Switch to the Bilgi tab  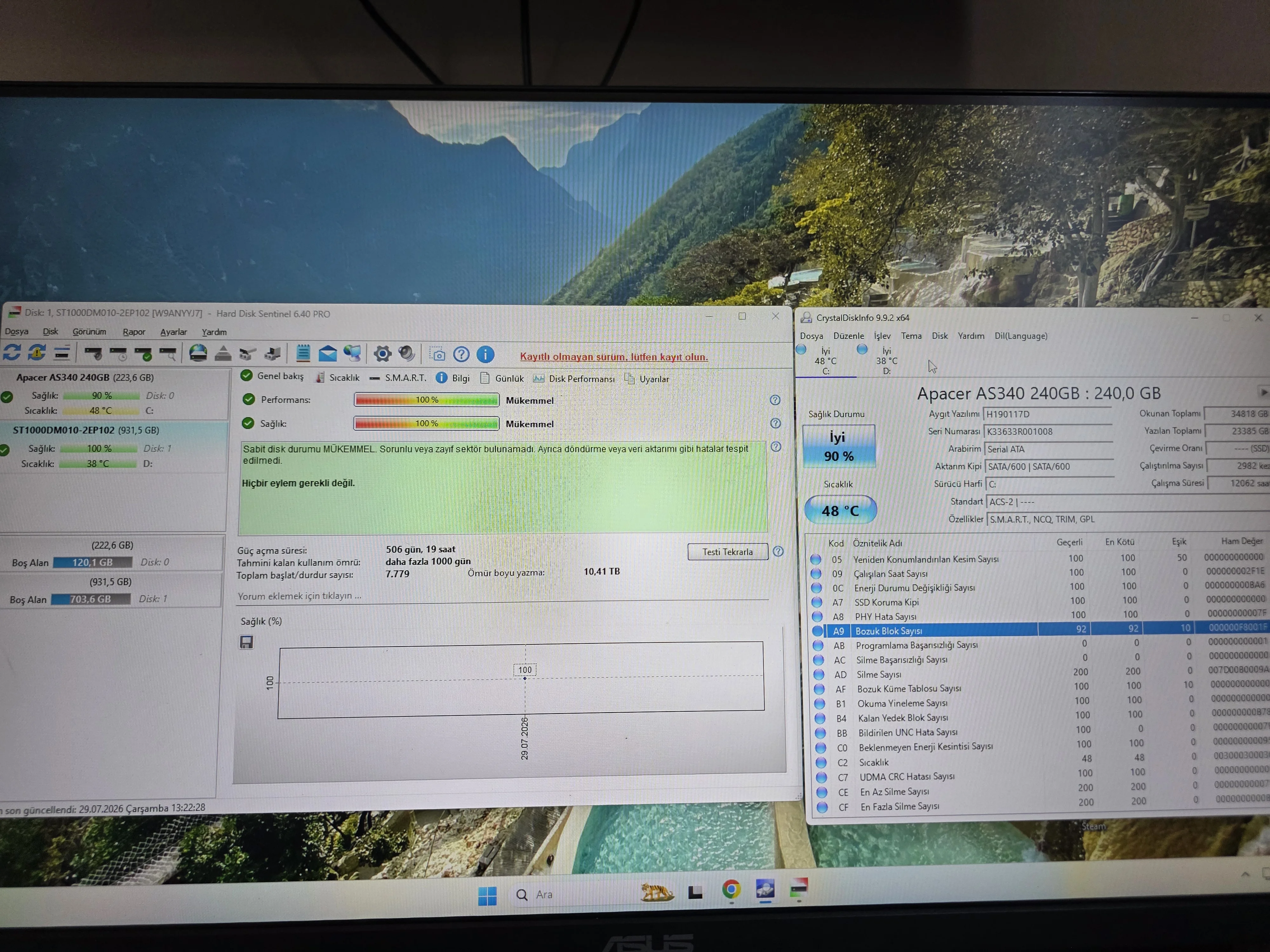(x=453, y=378)
